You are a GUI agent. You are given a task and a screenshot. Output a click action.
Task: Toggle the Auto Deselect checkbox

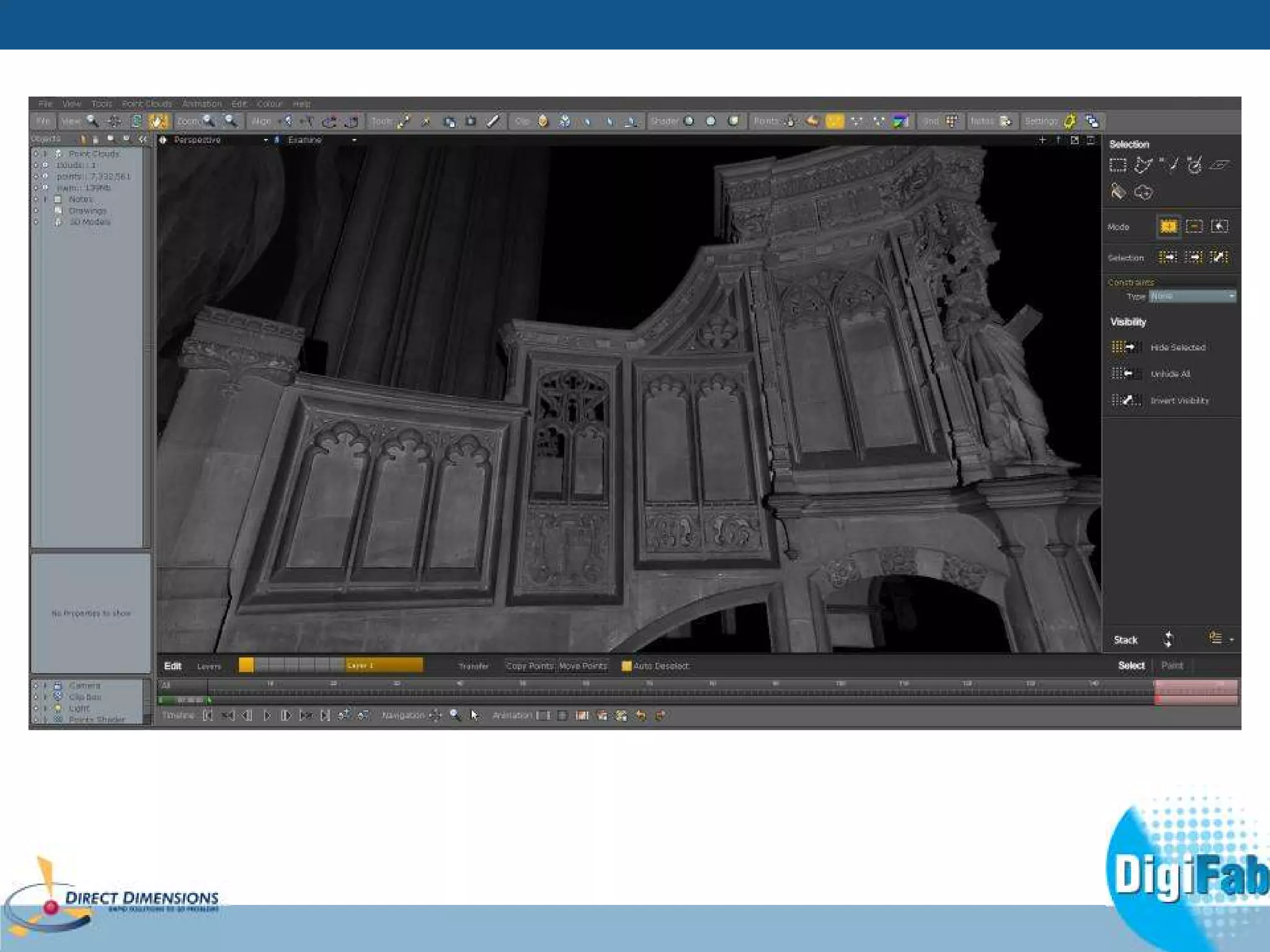626,666
